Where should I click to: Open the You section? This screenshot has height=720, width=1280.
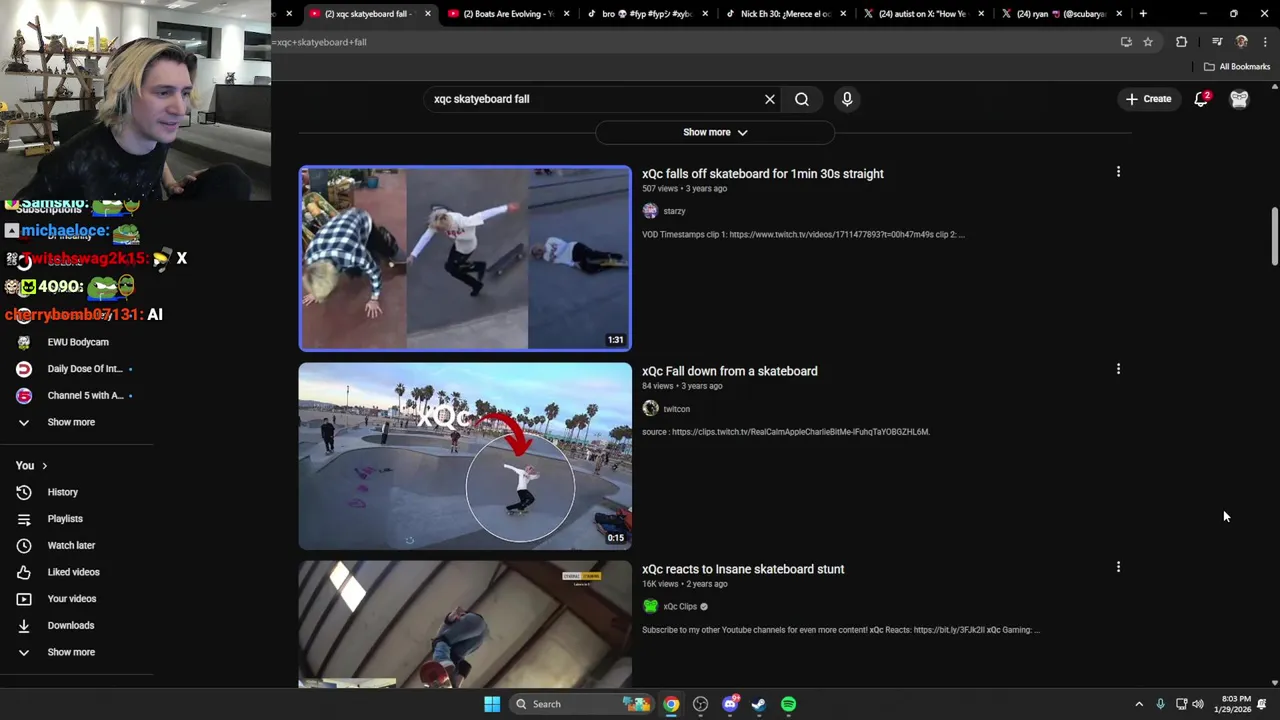point(31,466)
